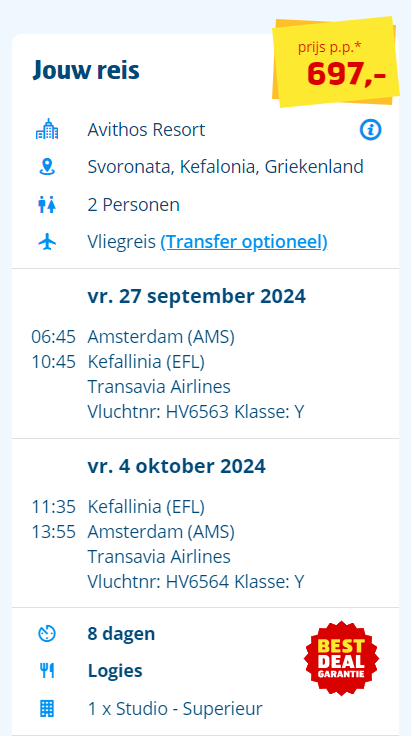
Task: Click the Jouw reis heading
Action: [86, 70]
